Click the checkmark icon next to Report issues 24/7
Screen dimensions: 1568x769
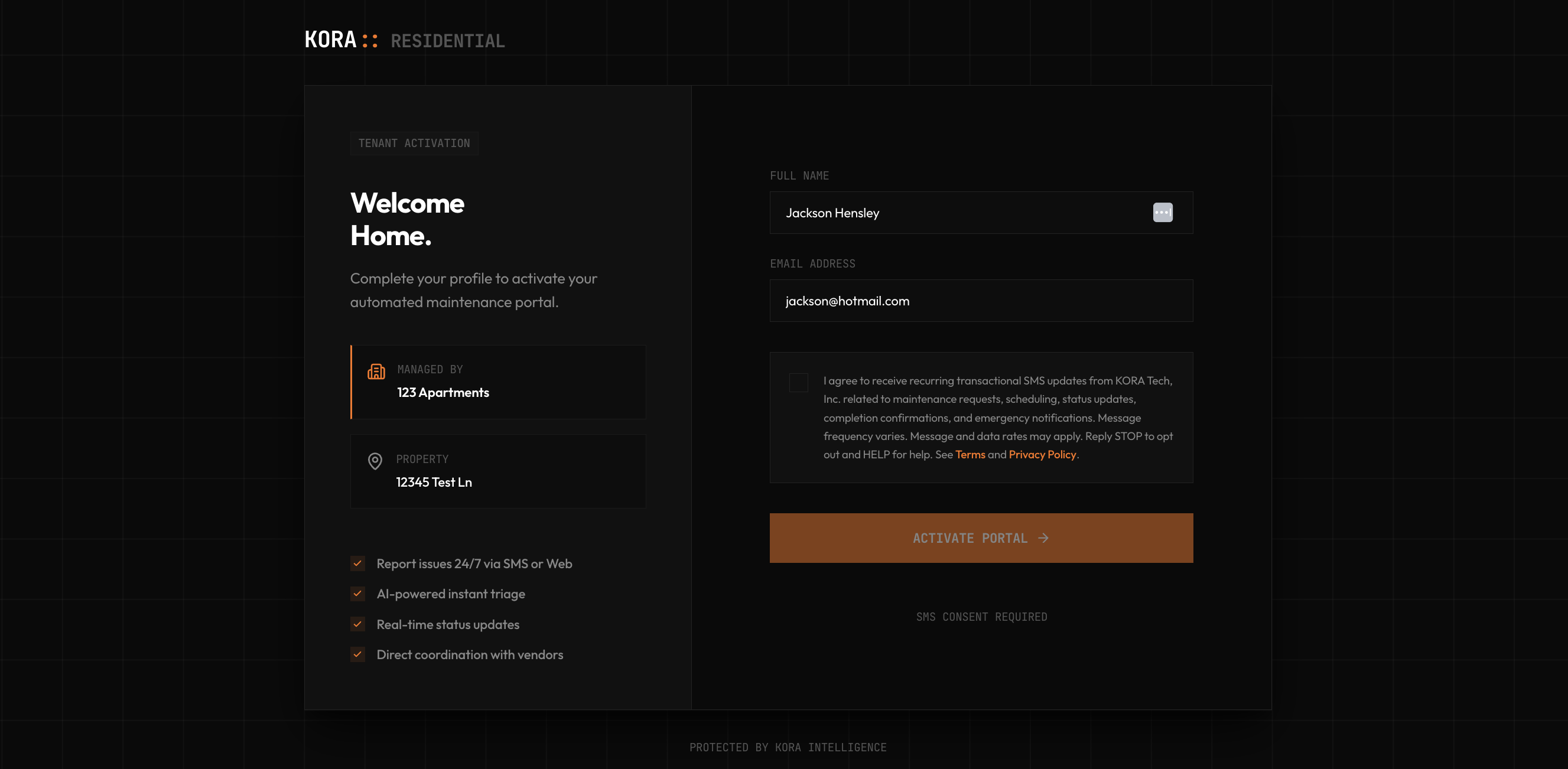[x=357, y=563]
